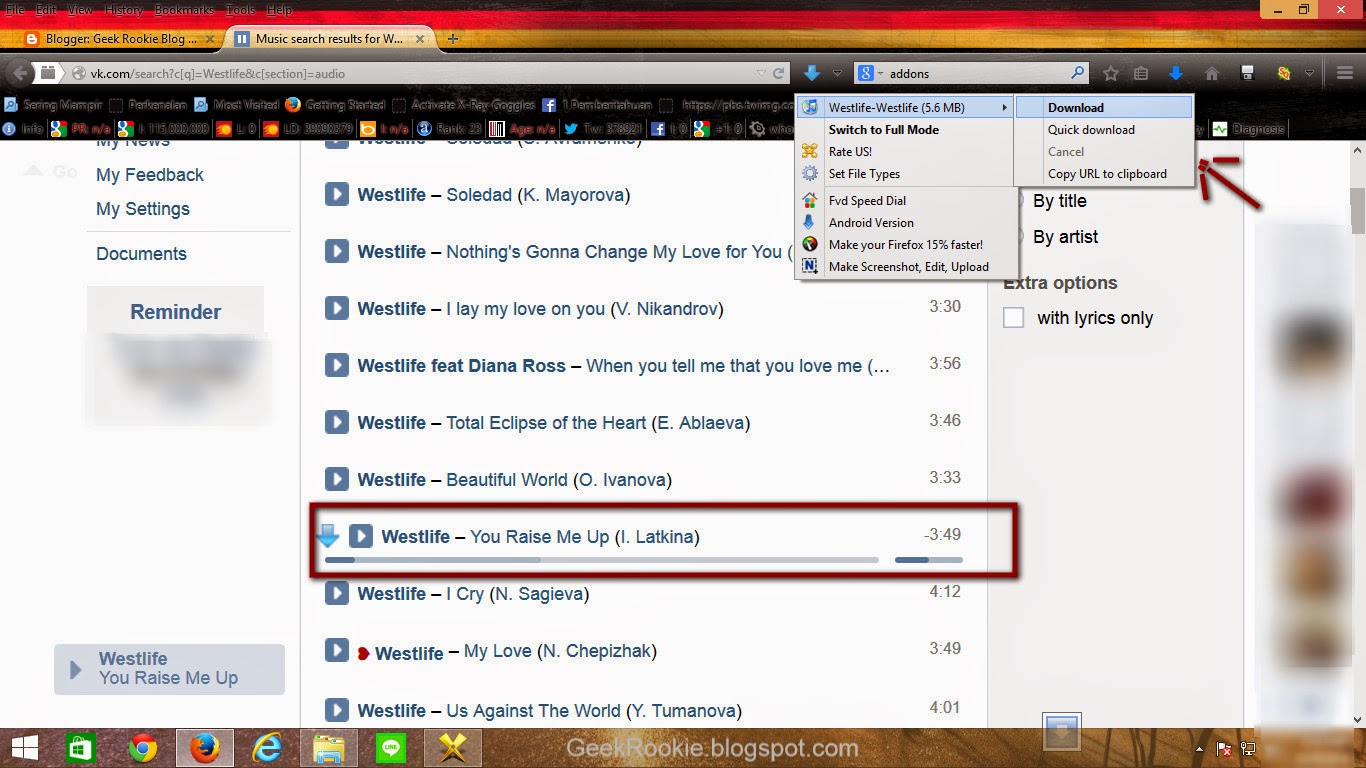Screen dimensions: 1366x768
Task: Tick the with lyrics only checkbox
Action: (1014, 318)
